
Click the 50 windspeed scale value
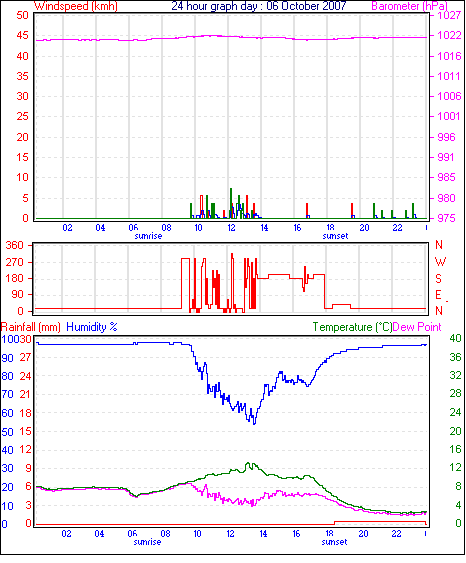point(22,15)
